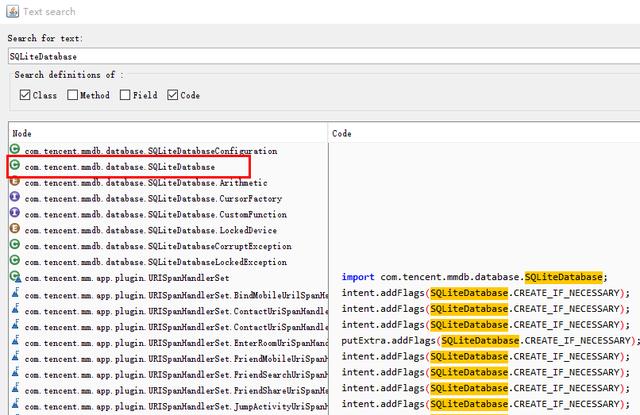Click the class icon beside SQLiteDatabaseLockedException

pyautogui.click(x=15, y=260)
